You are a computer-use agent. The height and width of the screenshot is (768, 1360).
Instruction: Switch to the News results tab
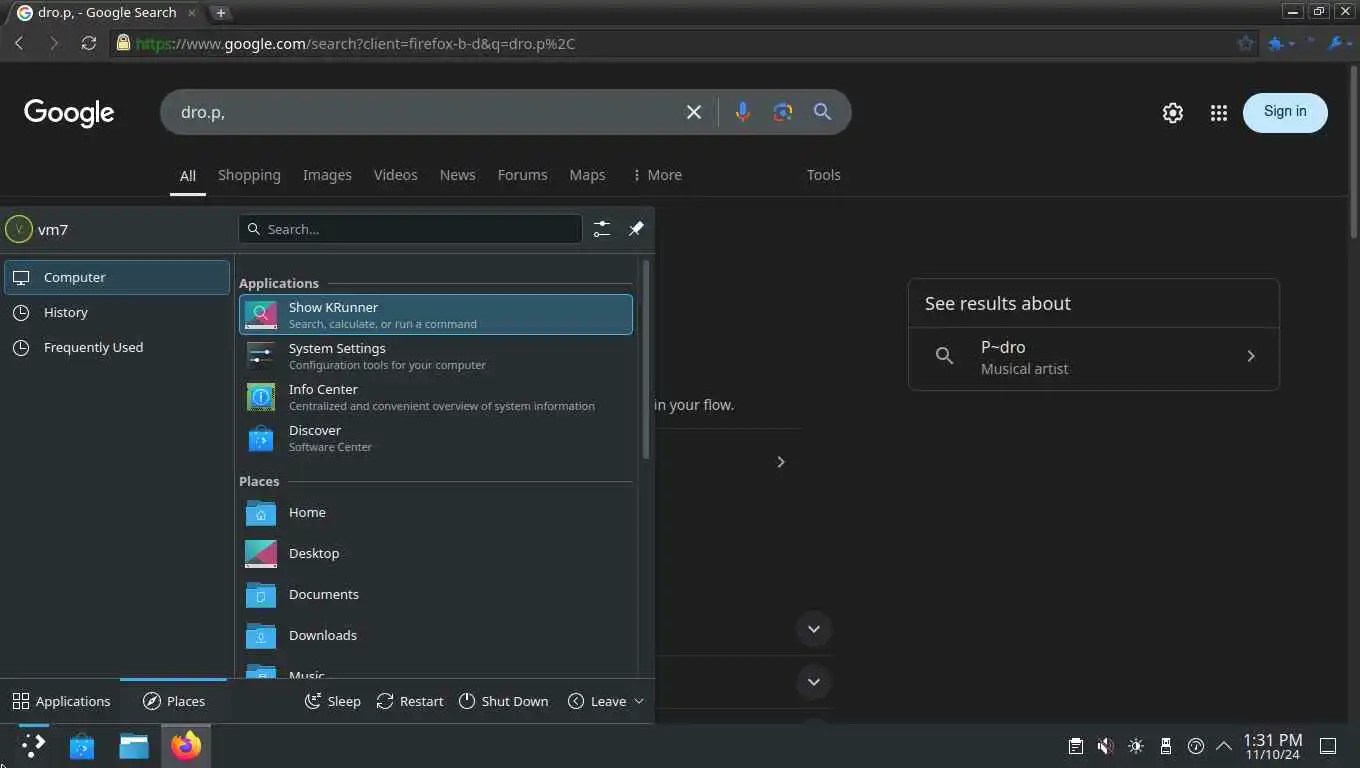(x=457, y=175)
